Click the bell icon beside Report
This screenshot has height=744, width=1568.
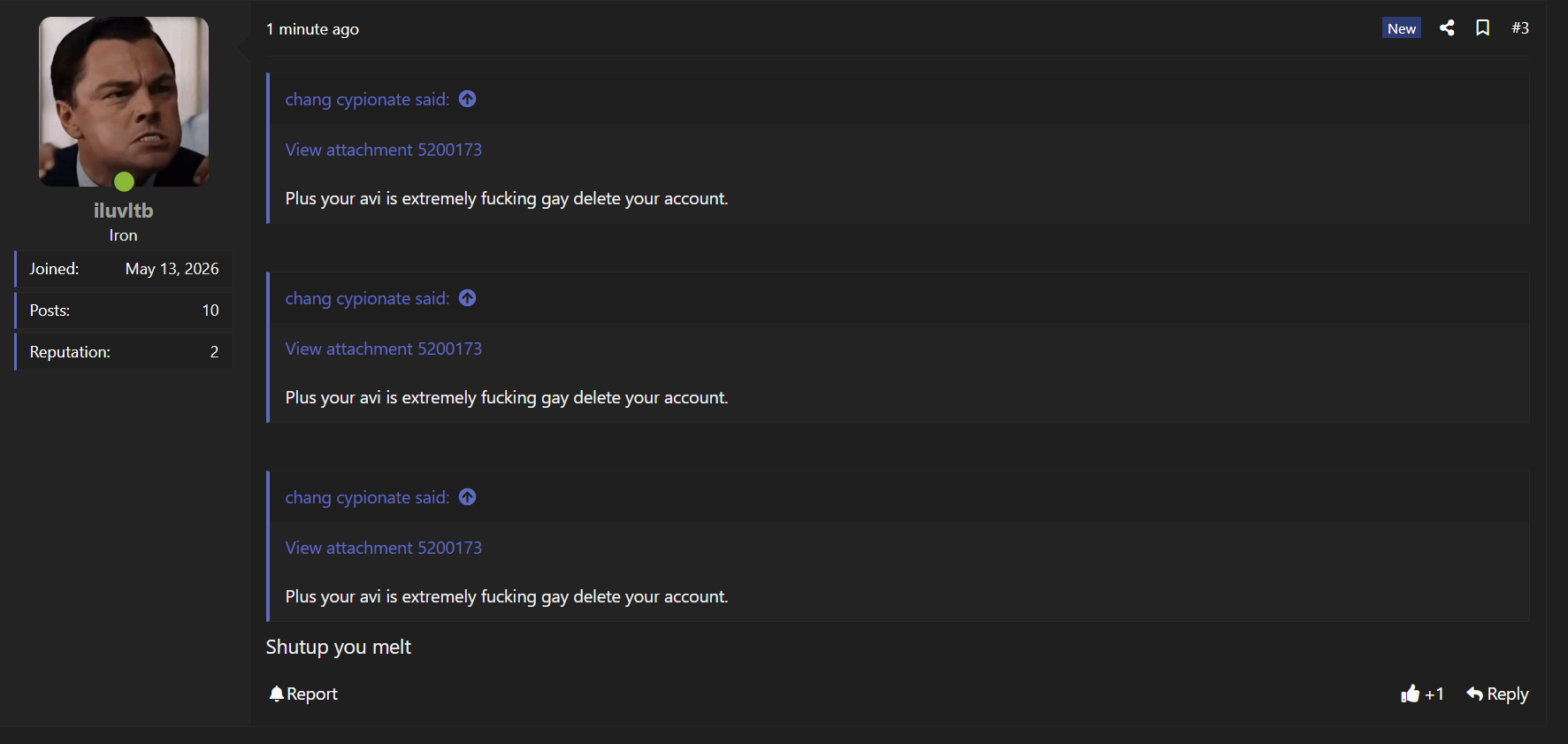tap(277, 694)
